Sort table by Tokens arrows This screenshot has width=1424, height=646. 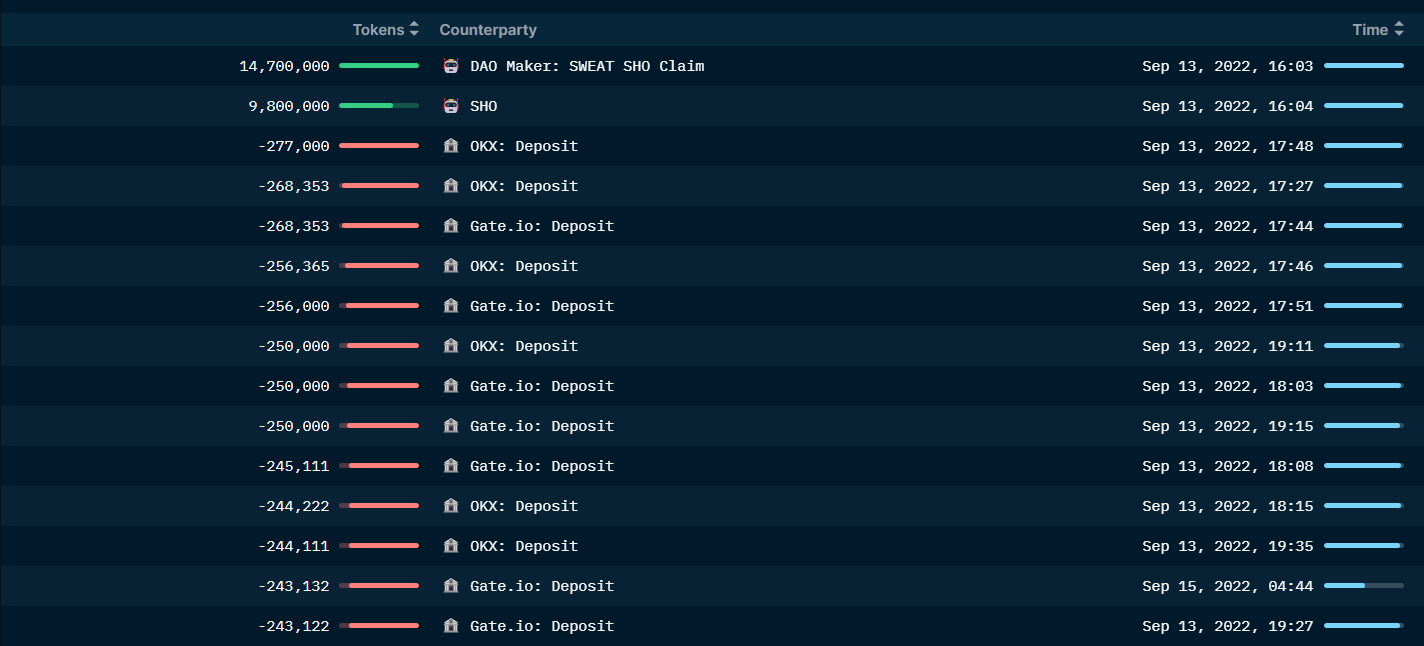point(414,30)
